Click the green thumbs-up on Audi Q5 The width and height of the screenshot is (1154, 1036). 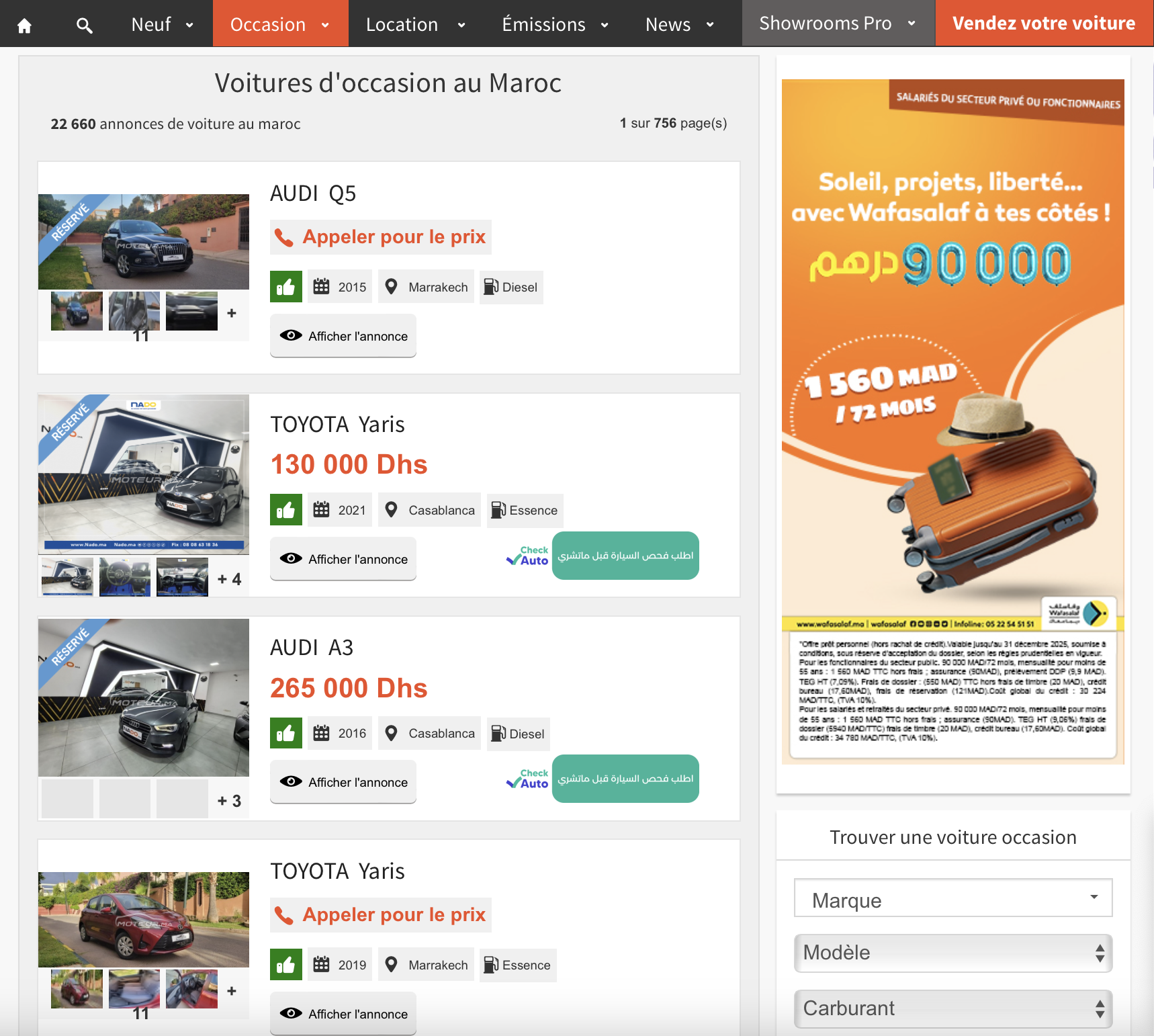click(x=286, y=287)
